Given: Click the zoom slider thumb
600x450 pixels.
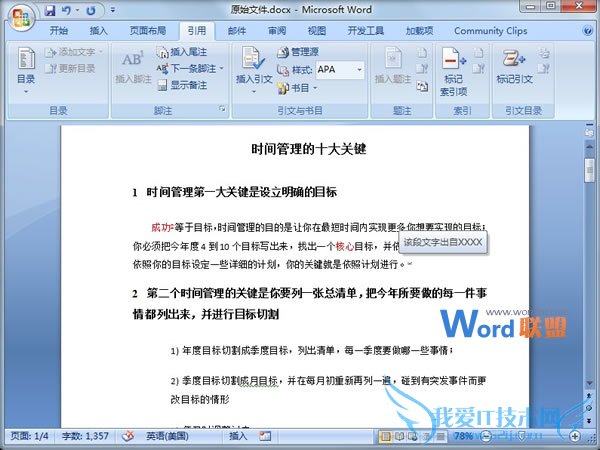Looking at the screenshot, I should coord(521,436).
